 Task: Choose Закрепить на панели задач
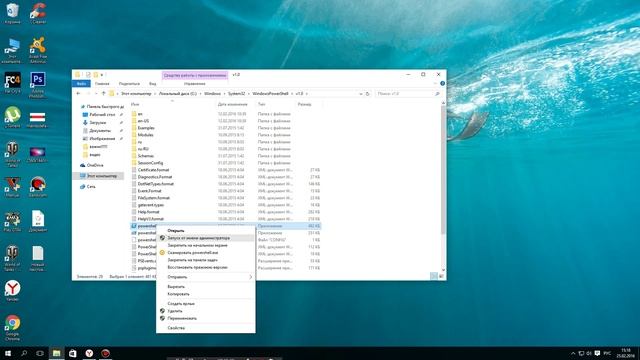tap(206, 260)
